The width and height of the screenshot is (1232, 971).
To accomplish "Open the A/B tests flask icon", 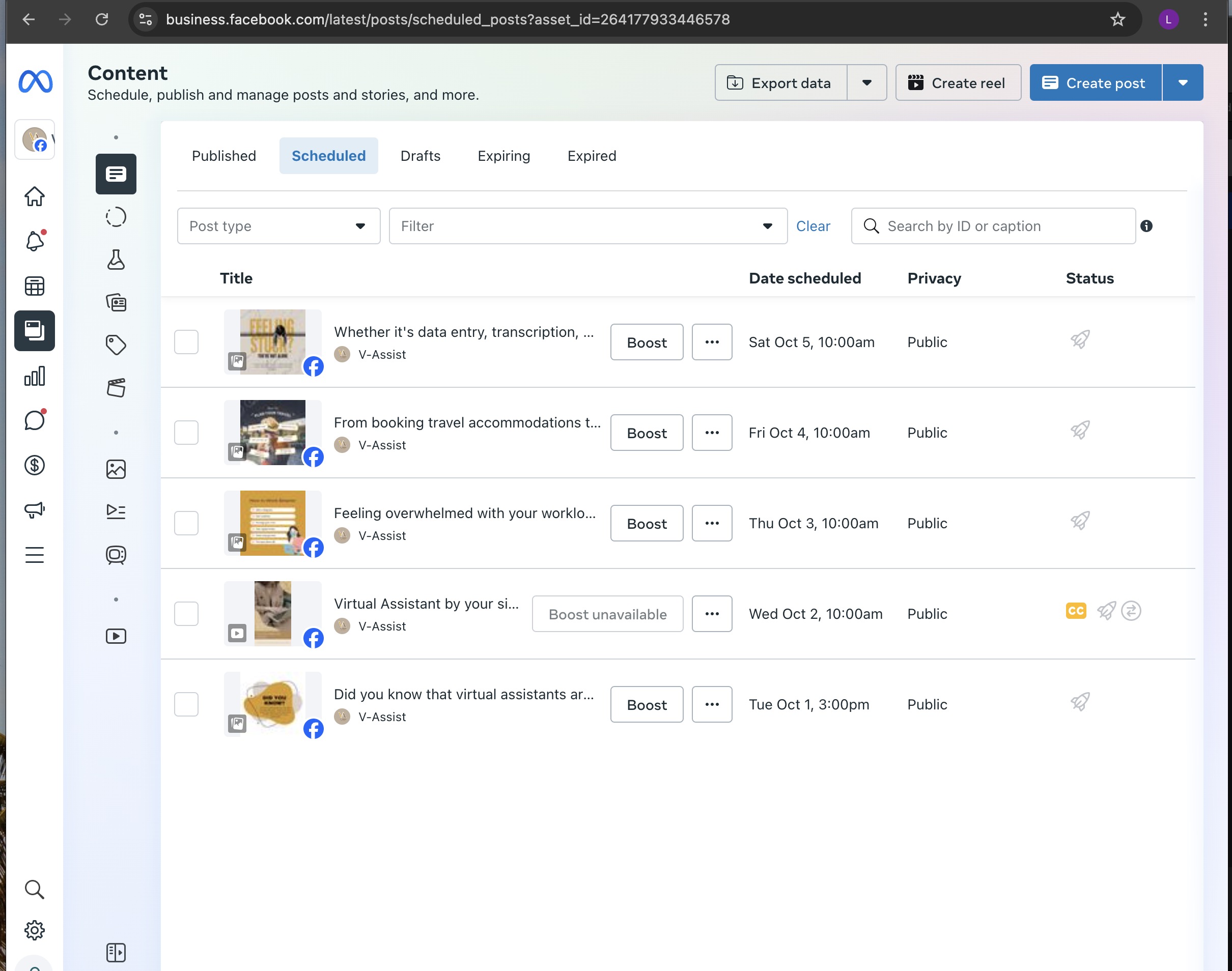I will coord(116,260).
